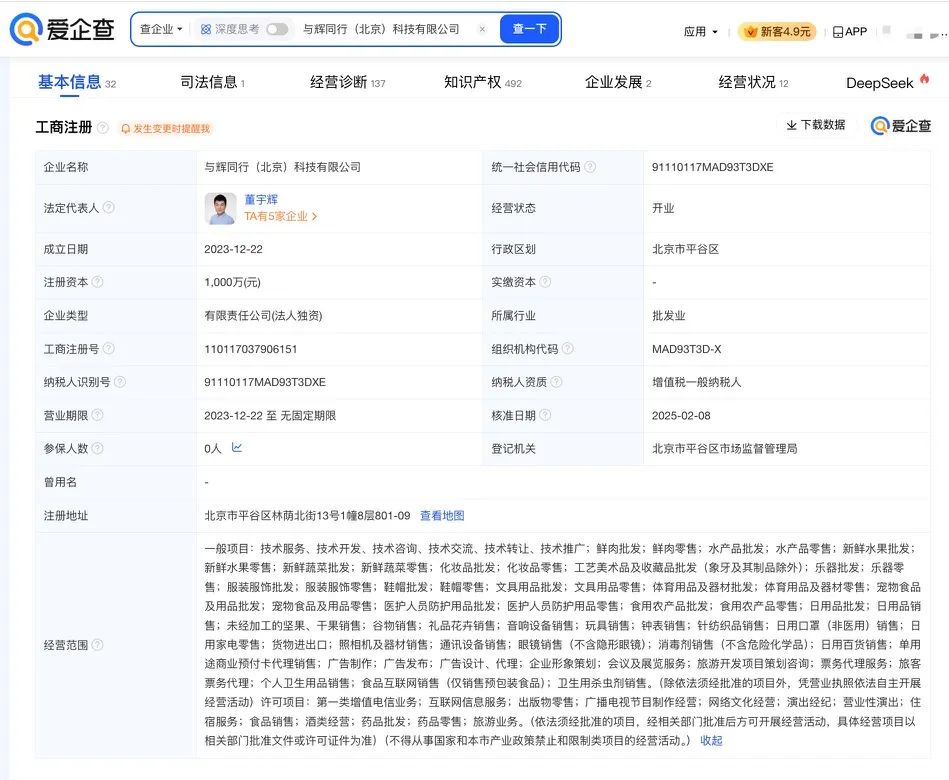Click help icon beside 实缴资本
Image resolution: width=949 pixels, height=780 pixels.
click(x=545, y=281)
